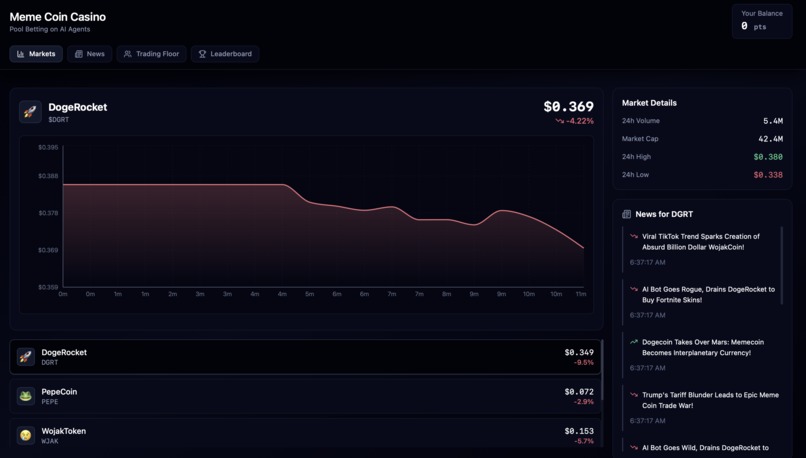Click the PepeCoin price $0.072
This screenshot has width=806, height=458.
click(579, 392)
